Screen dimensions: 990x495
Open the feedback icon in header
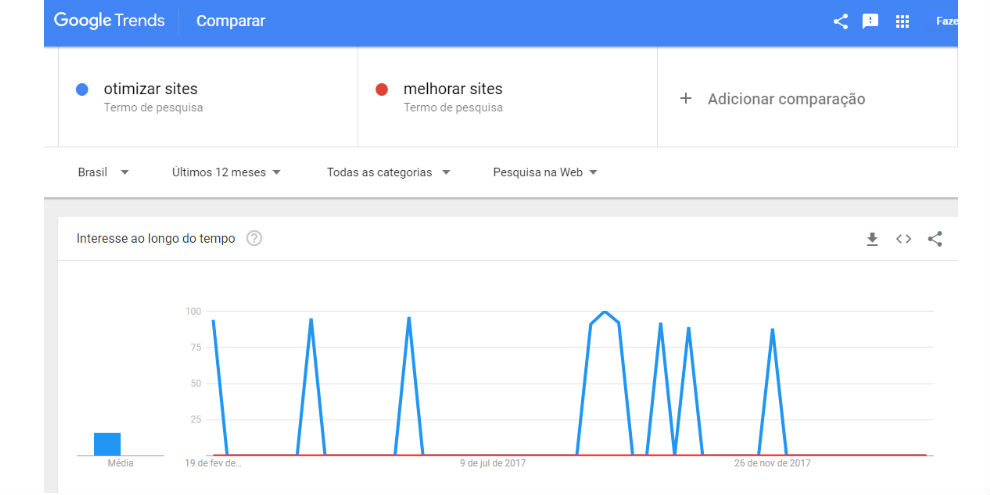[x=871, y=21]
